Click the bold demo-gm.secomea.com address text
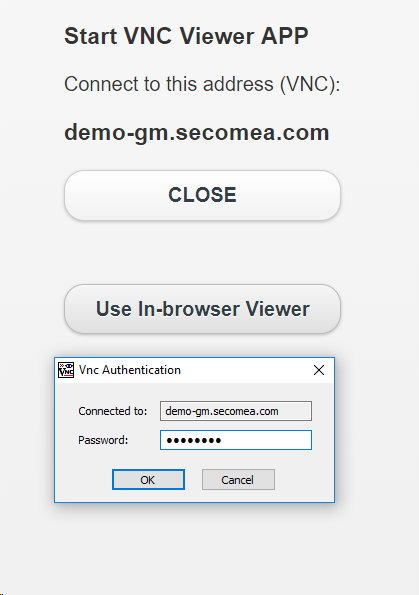The image size is (419, 595). pyautogui.click(x=197, y=132)
